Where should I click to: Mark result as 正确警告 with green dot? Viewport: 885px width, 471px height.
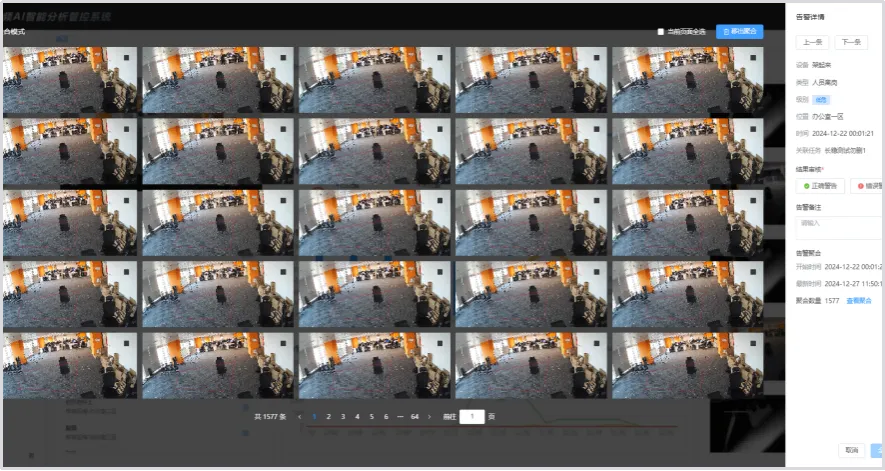(820, 186)
